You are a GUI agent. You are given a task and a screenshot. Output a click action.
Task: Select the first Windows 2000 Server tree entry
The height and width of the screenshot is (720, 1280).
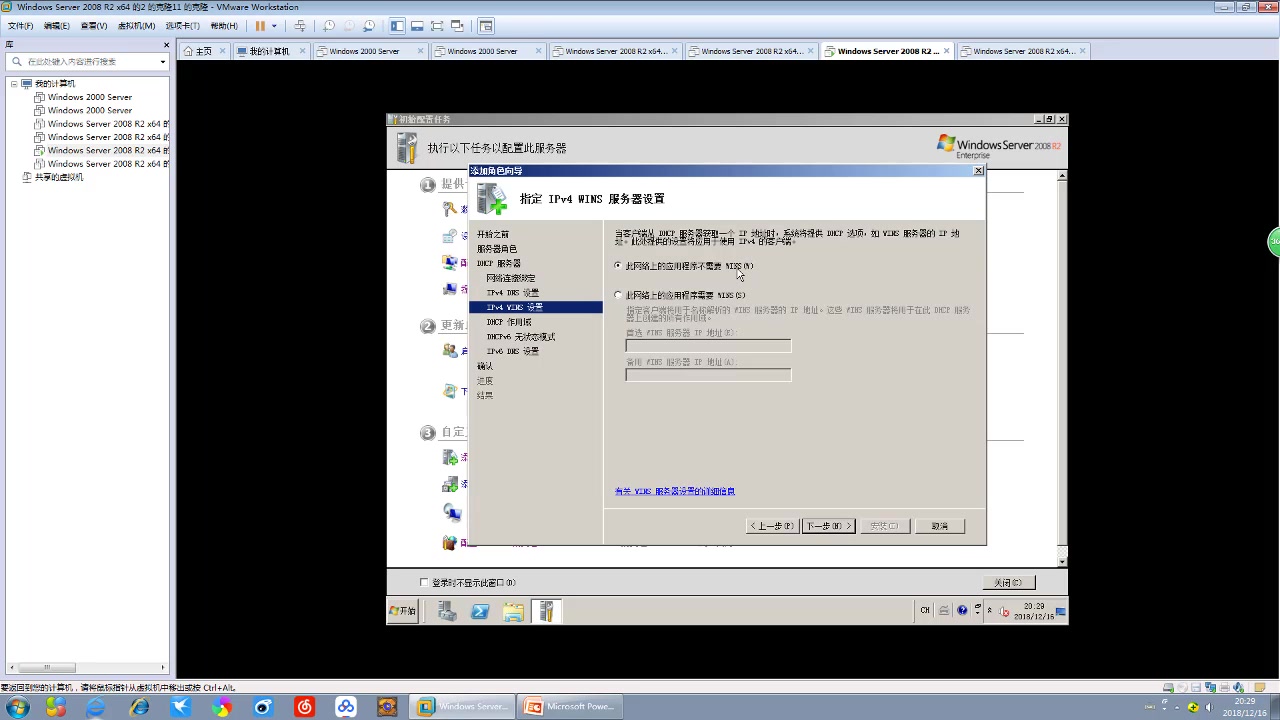(90, 97)
